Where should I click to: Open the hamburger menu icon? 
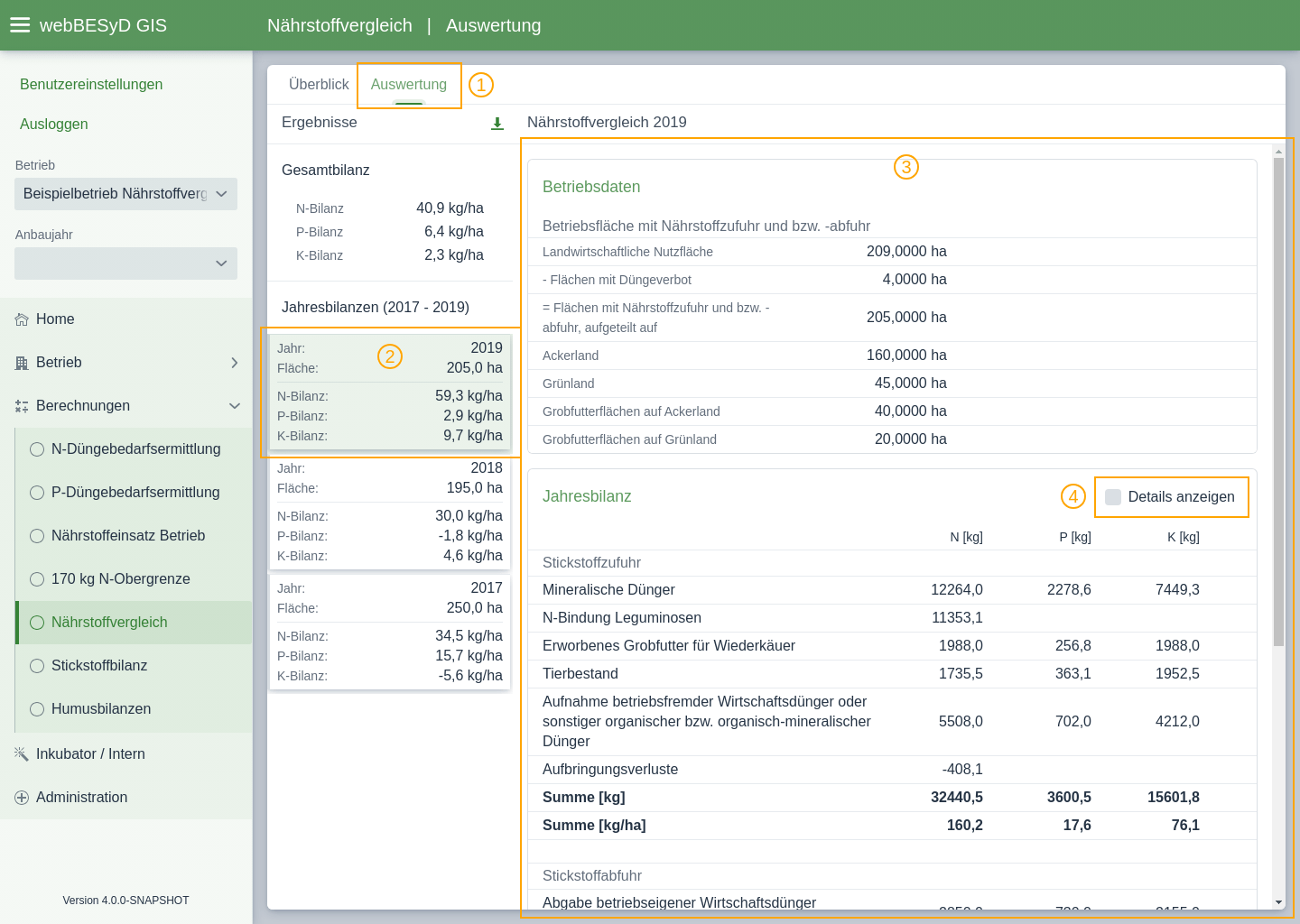pos(20,25)
